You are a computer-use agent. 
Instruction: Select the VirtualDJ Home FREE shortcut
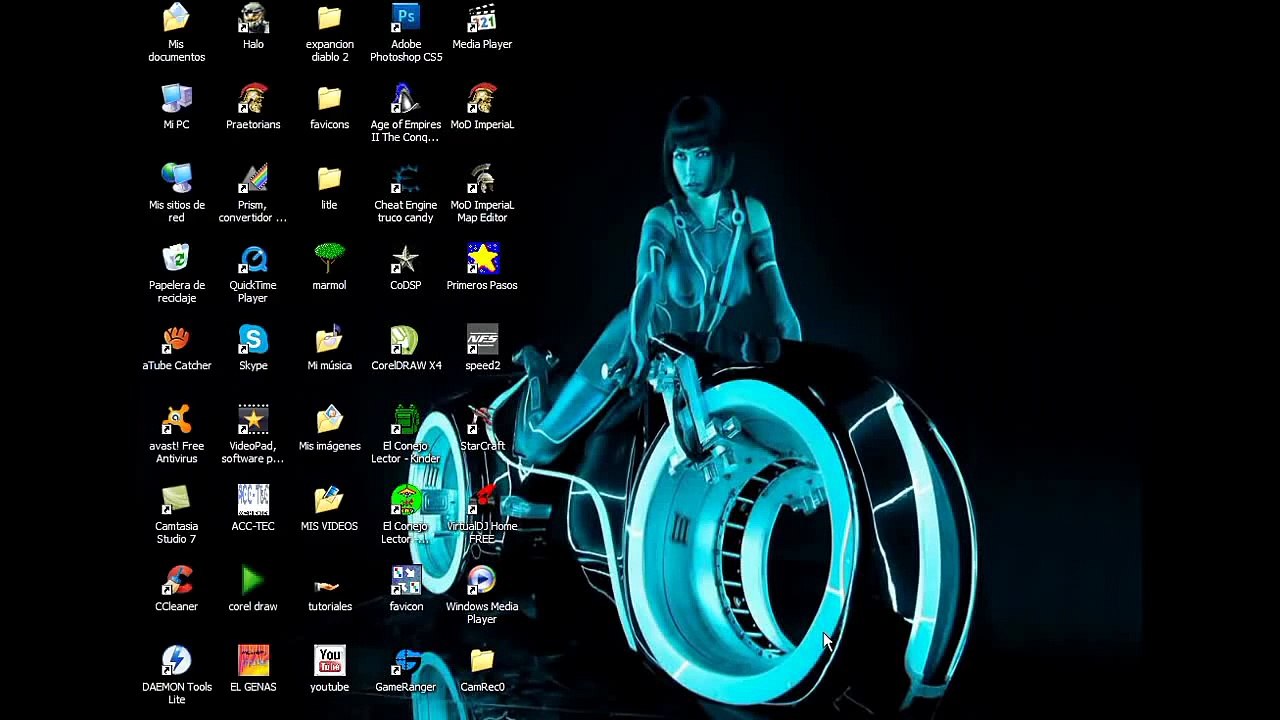482,499
